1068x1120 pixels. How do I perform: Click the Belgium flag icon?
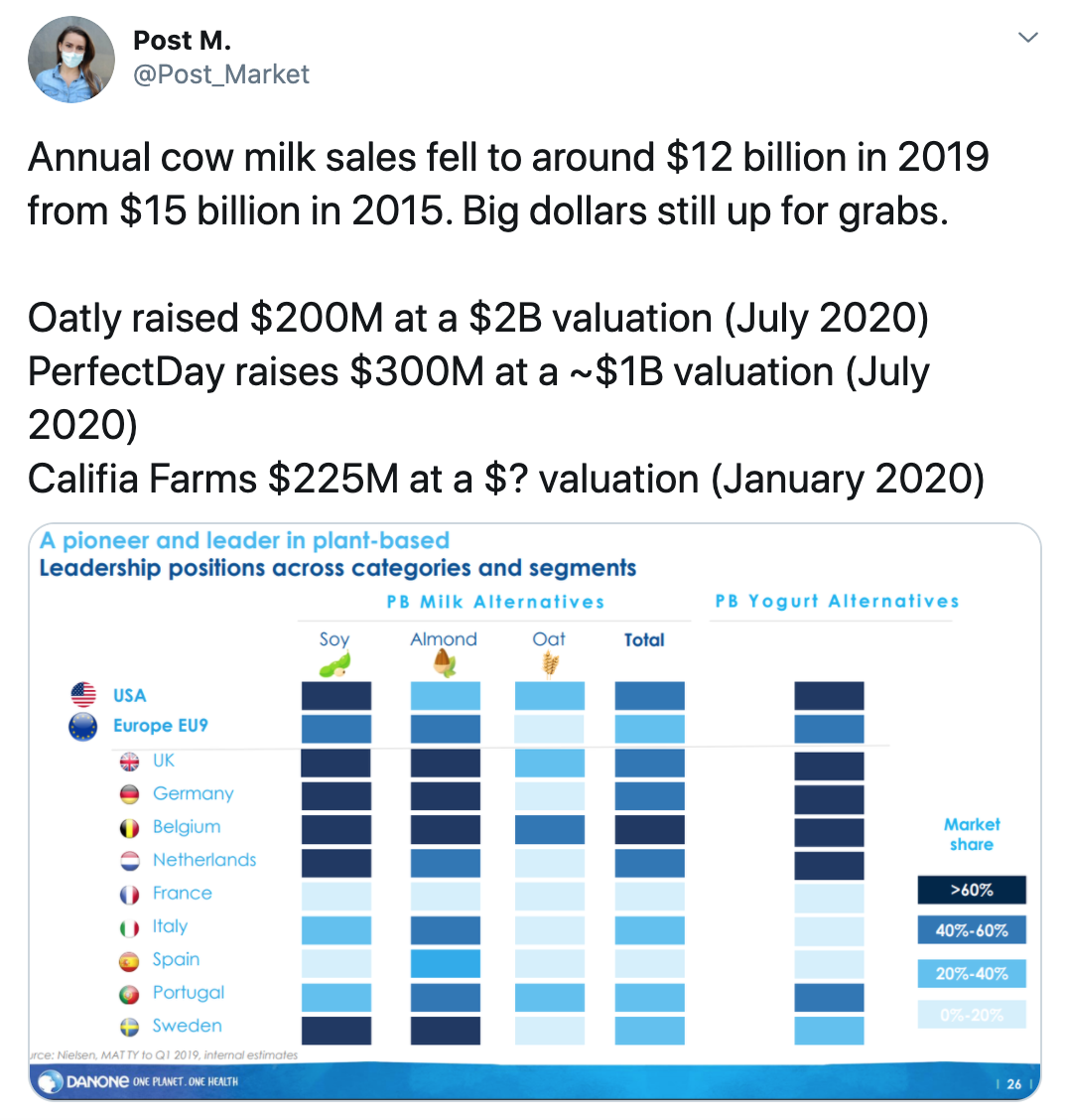[129, 828]
